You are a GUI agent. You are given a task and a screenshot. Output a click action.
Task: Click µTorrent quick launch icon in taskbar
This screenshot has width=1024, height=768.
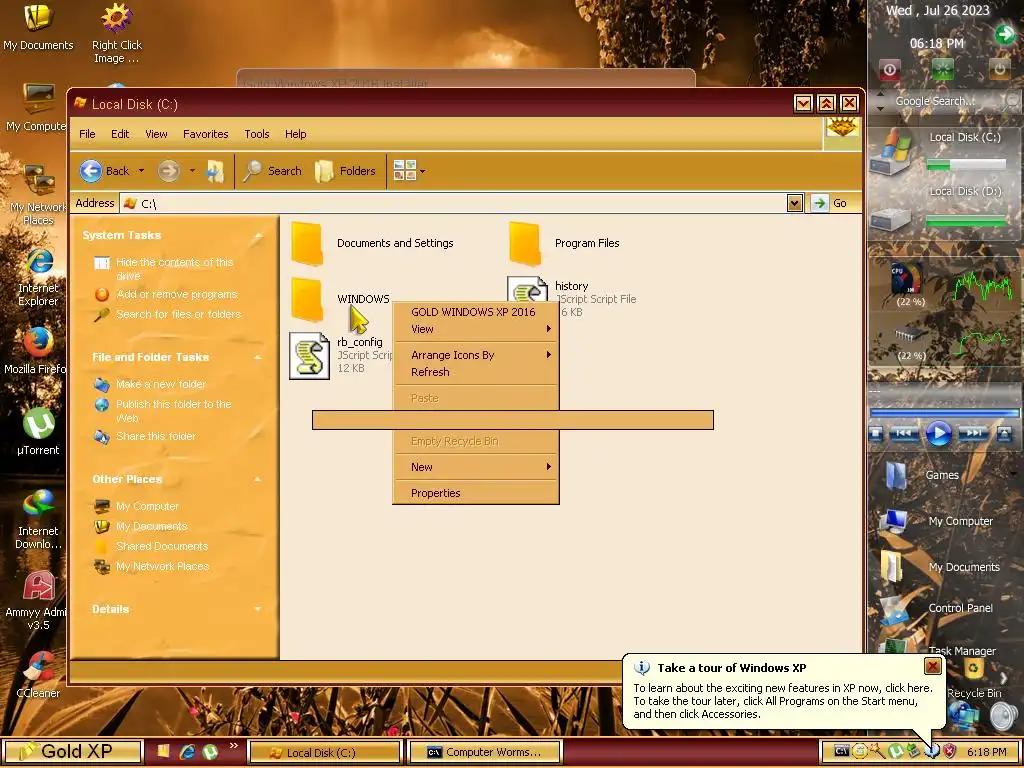(x=210, y=752)
